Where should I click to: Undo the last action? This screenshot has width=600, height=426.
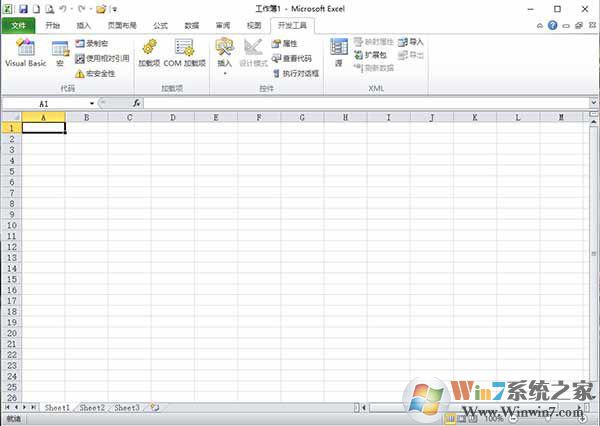point(63,9)
